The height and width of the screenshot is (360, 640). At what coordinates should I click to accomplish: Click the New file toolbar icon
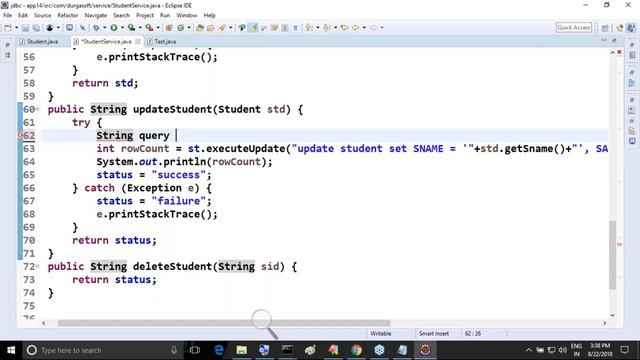pyautogui.click(x=8, y=28)
